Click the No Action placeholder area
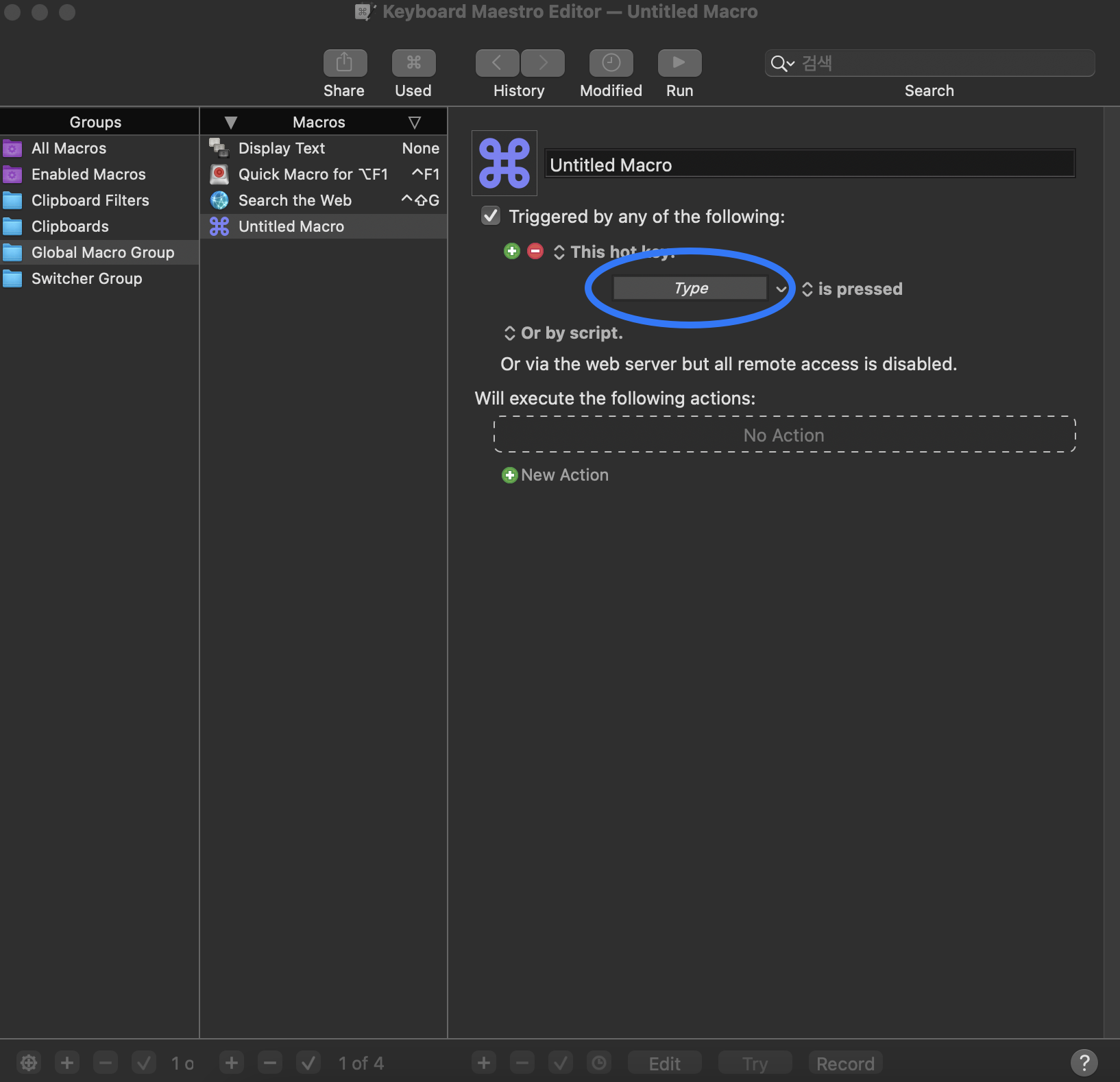 pyautogui.click(x=784, y=435)
